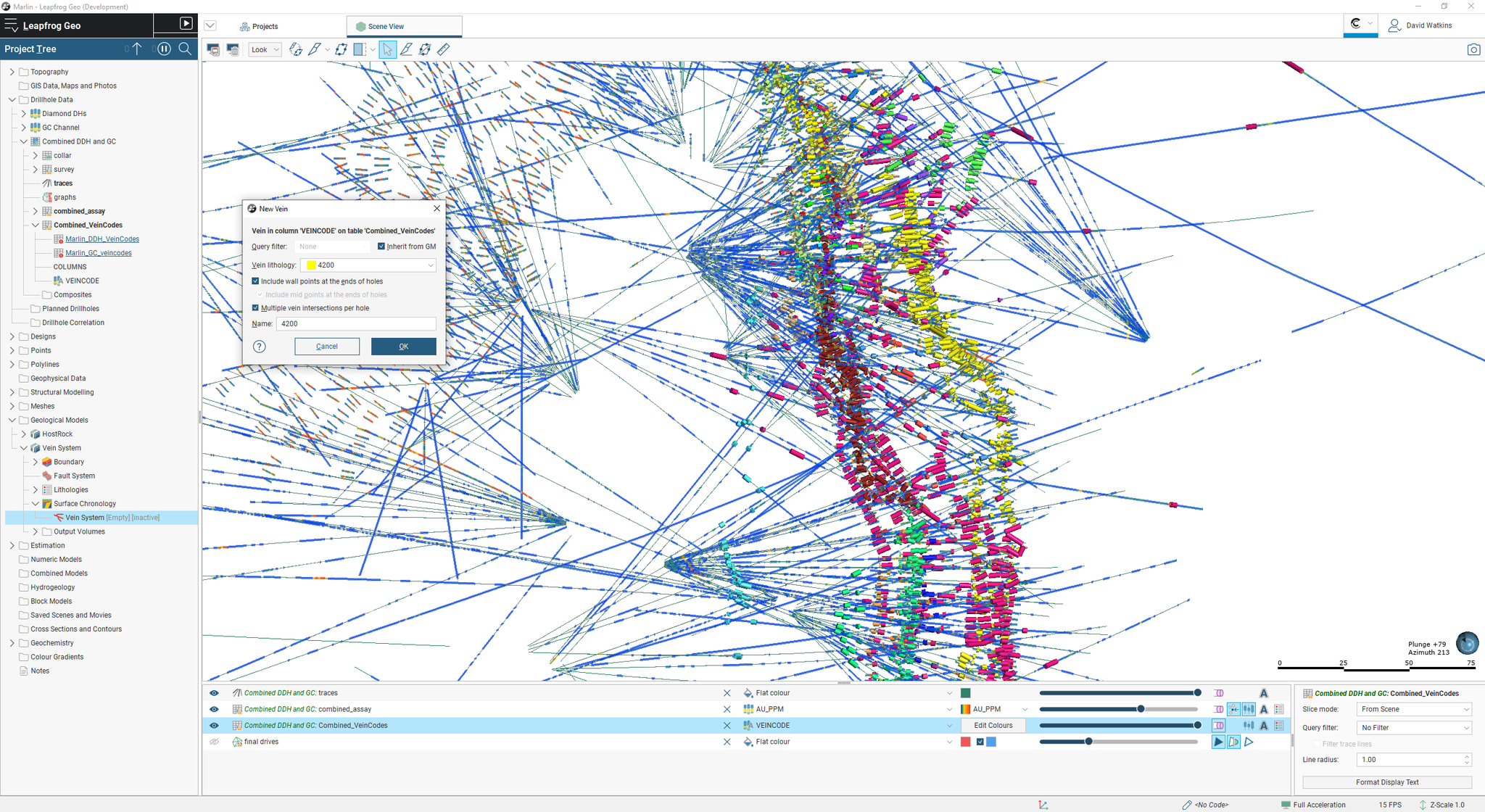Open David Watkins user menu
Screen dimensions: 1485x812
(x=1420, y=25)
